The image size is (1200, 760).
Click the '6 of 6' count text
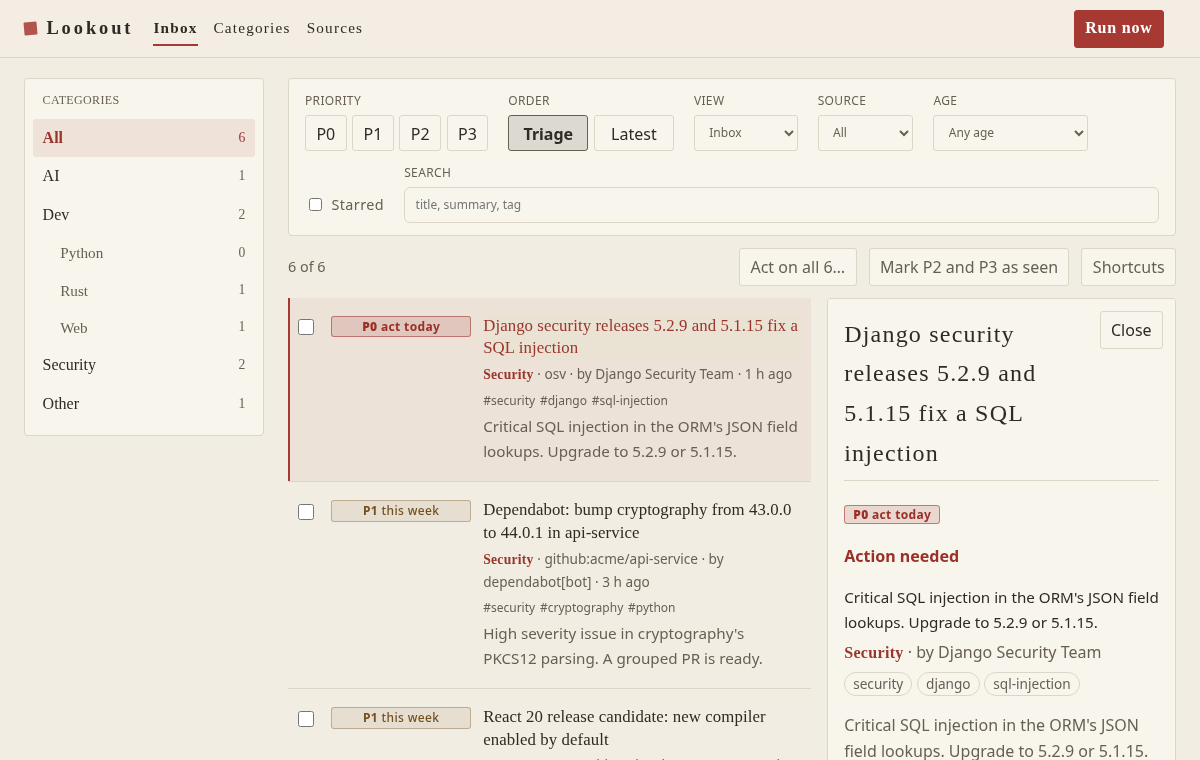pyautogui.click(x=307, y=267)
